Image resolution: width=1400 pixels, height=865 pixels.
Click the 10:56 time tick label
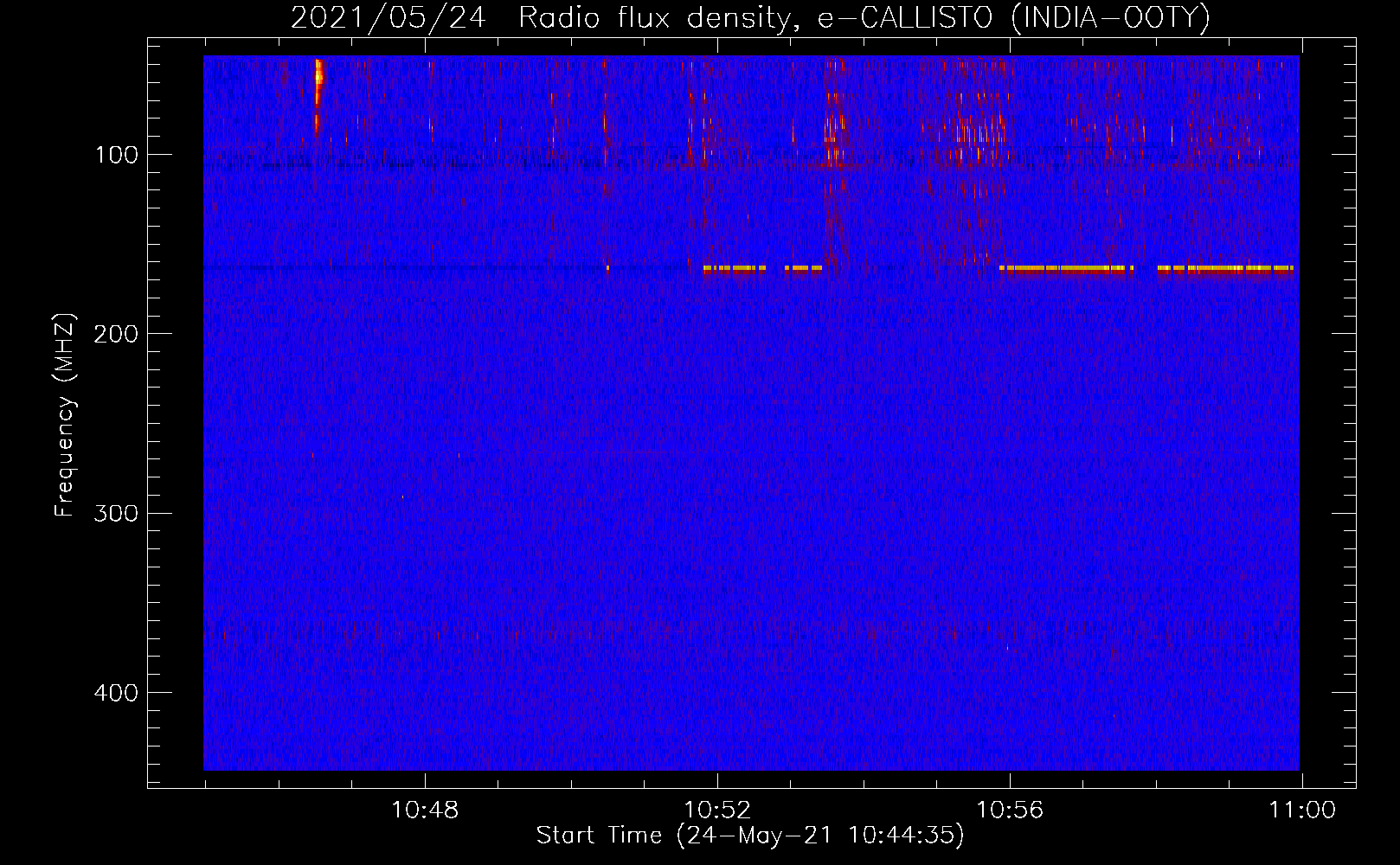(x=1010, y=811)
